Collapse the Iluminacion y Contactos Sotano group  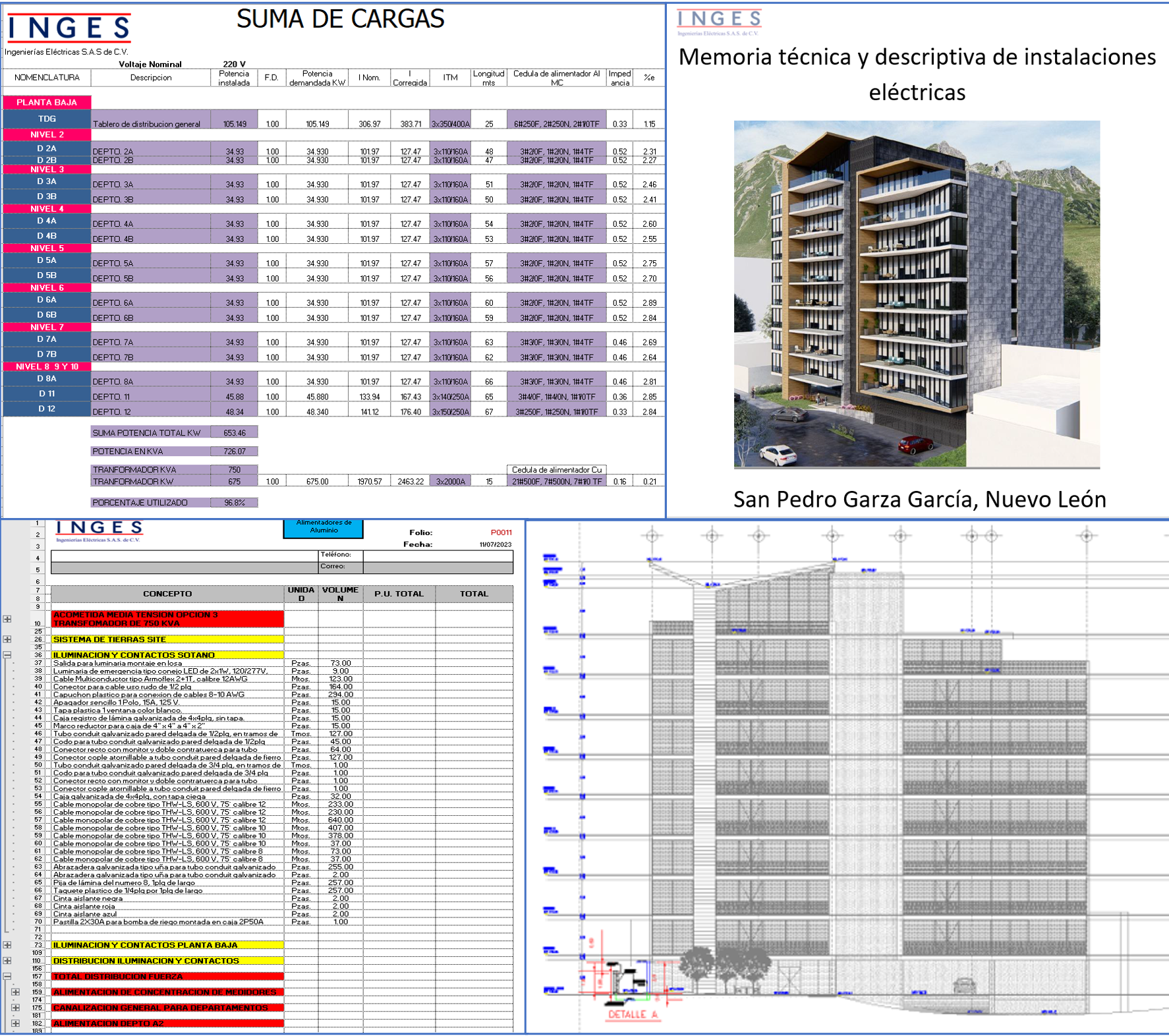7,655
